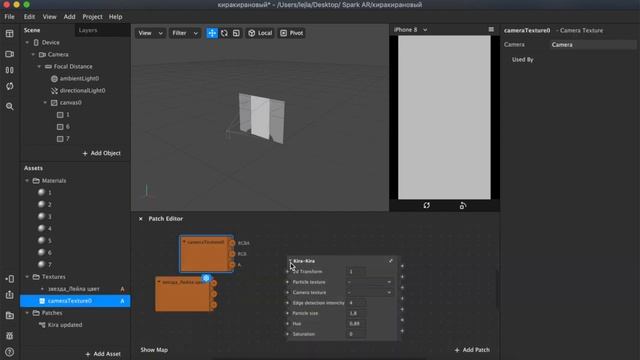Click the Add Patch button

pyautogui.click(x=472, y=350)
